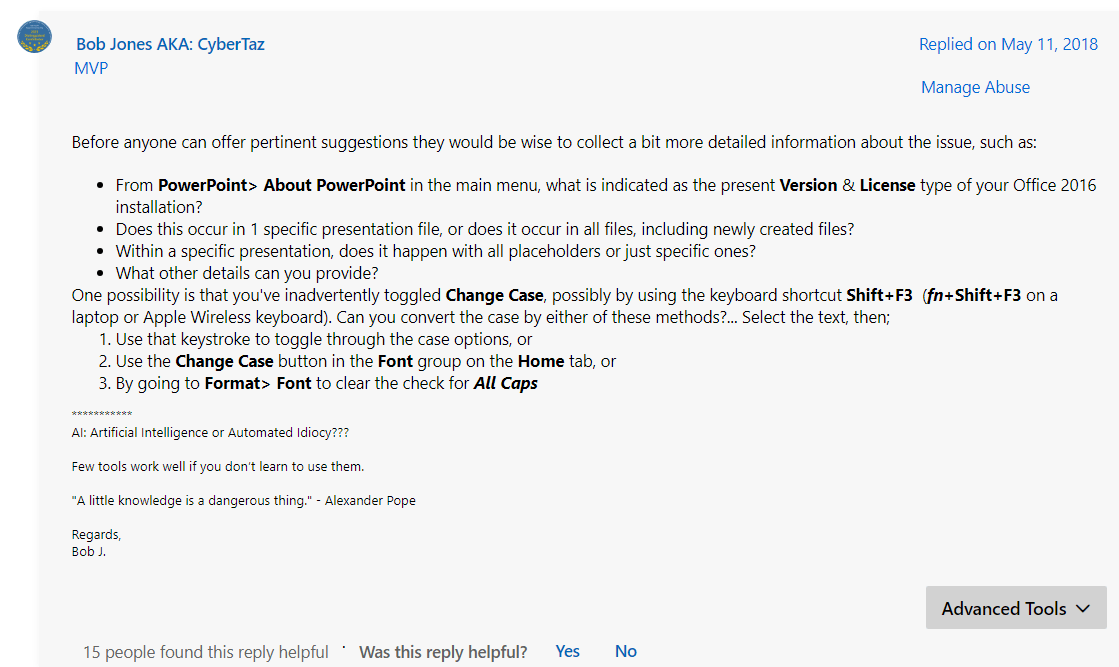Vote No for reply helpfulness
This screenshot has height=667, width=1119.
pyautogui.click(x=626, y=651)
